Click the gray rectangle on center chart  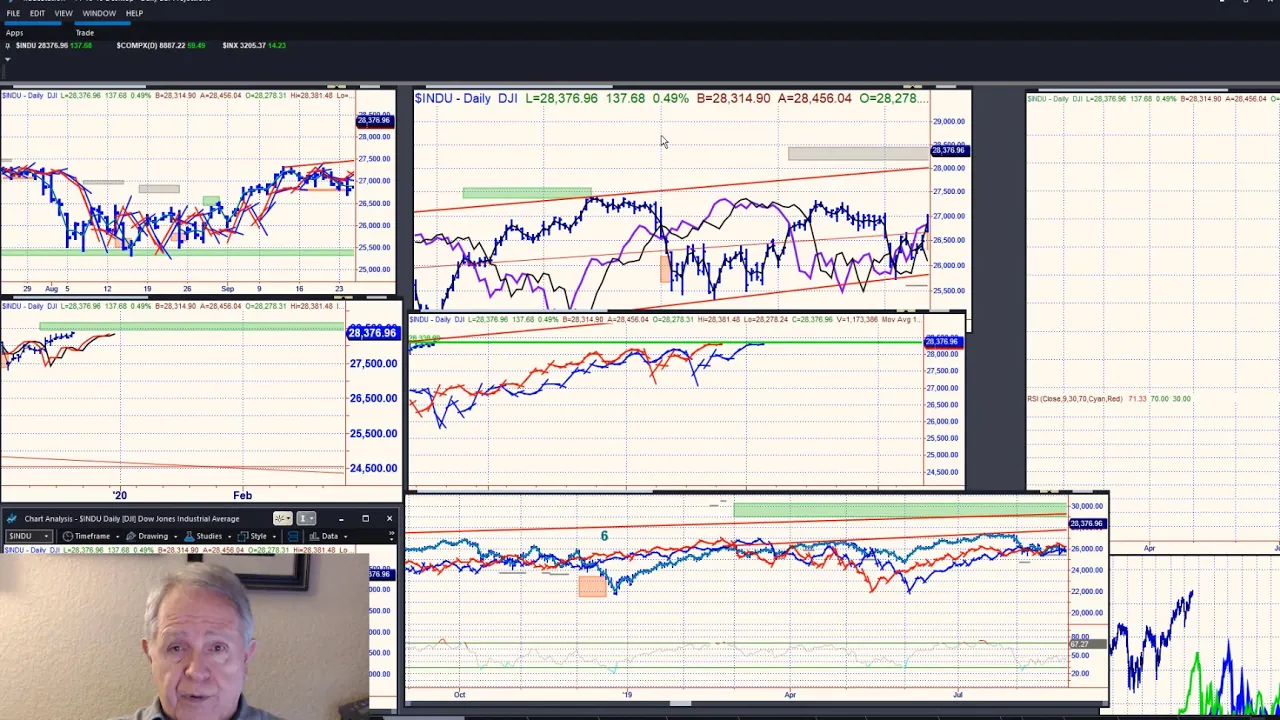pos(858,153)
